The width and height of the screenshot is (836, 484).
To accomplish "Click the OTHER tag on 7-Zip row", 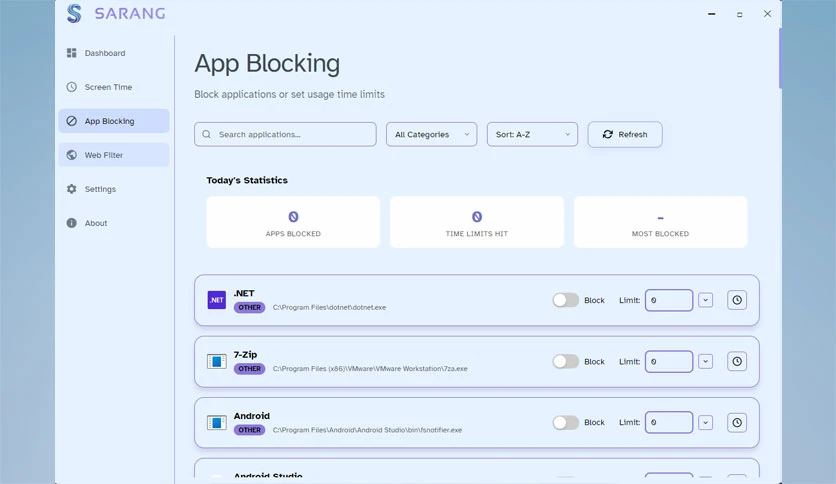I will coord(250,369).
